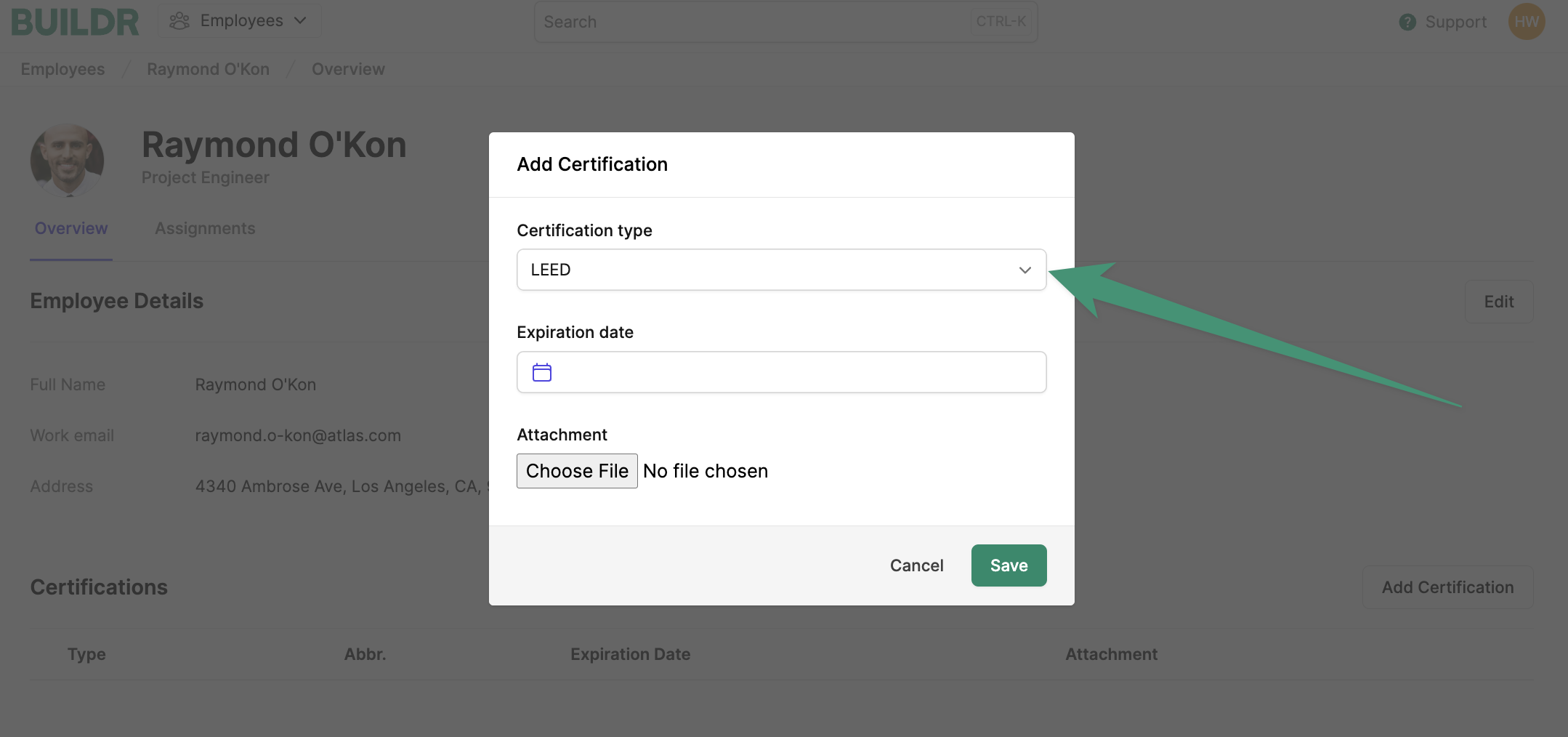The width and height of the screenshot is (1568, 737).
Task: Click the people icon next to Employees
Action: 179,21
